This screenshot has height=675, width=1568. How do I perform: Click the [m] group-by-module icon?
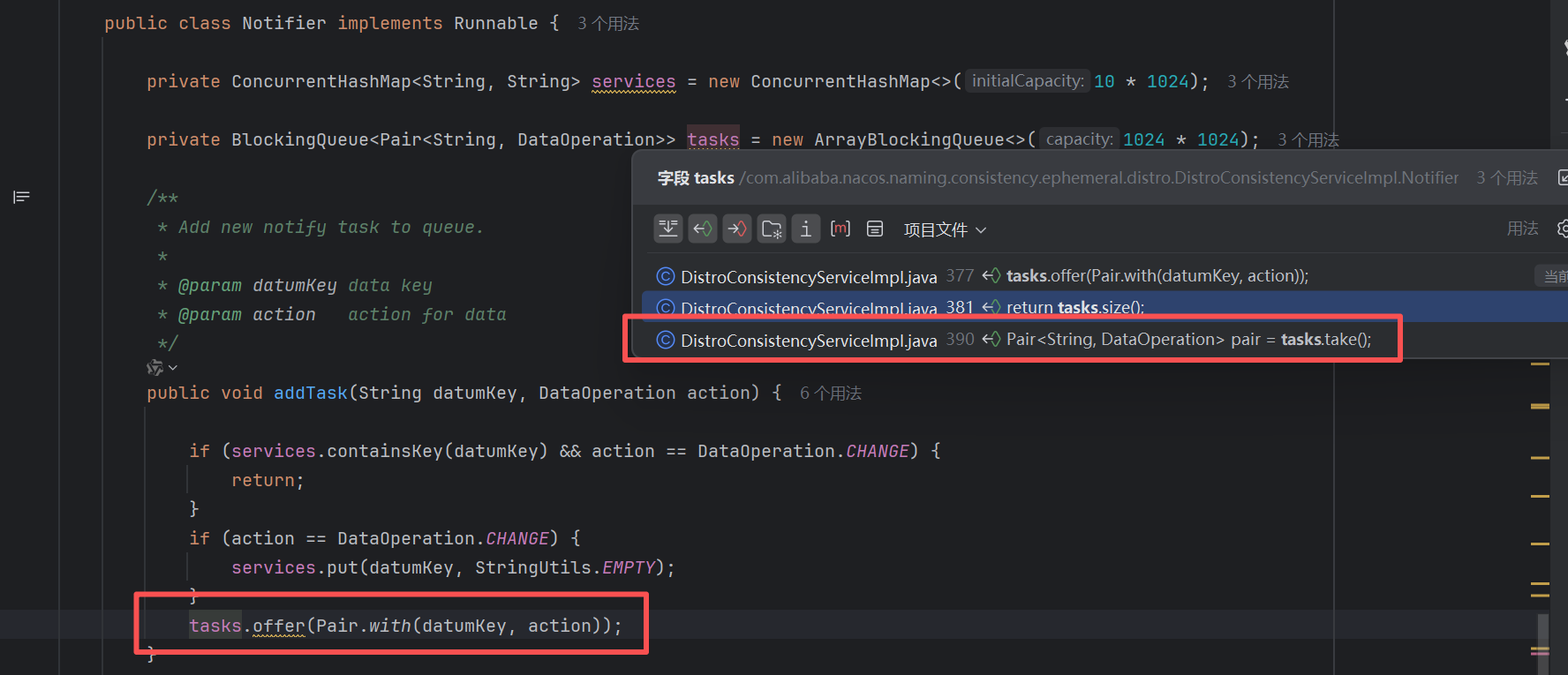coord(841,229)
